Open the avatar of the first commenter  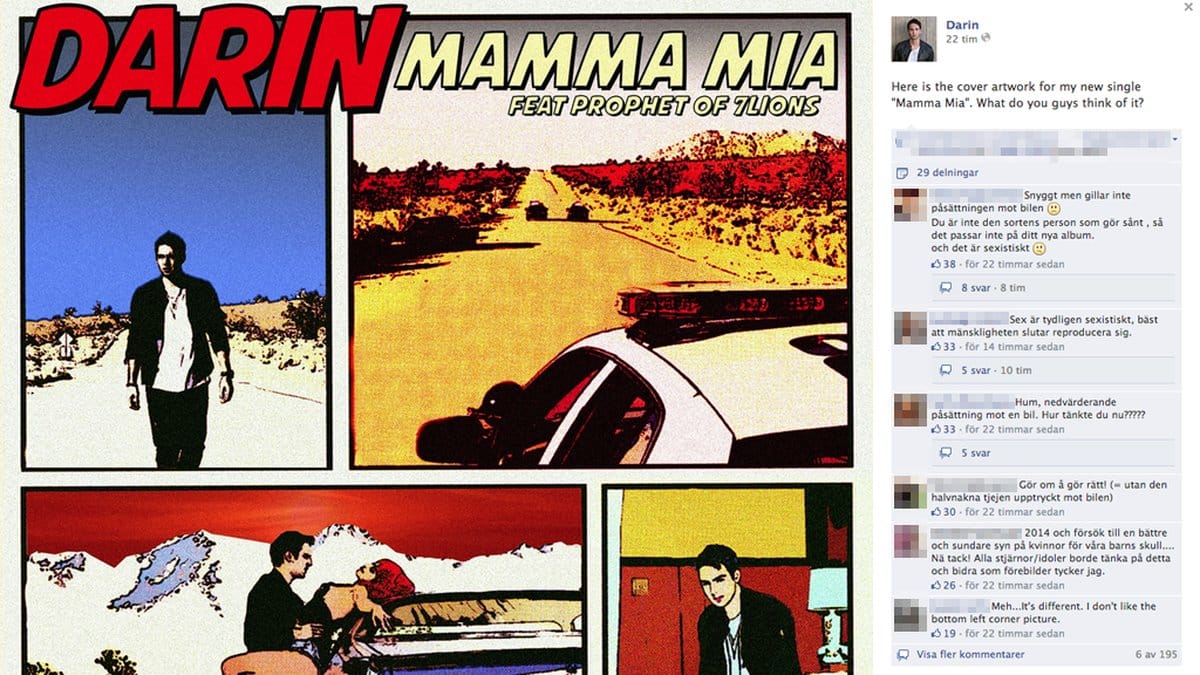(909, 204)
